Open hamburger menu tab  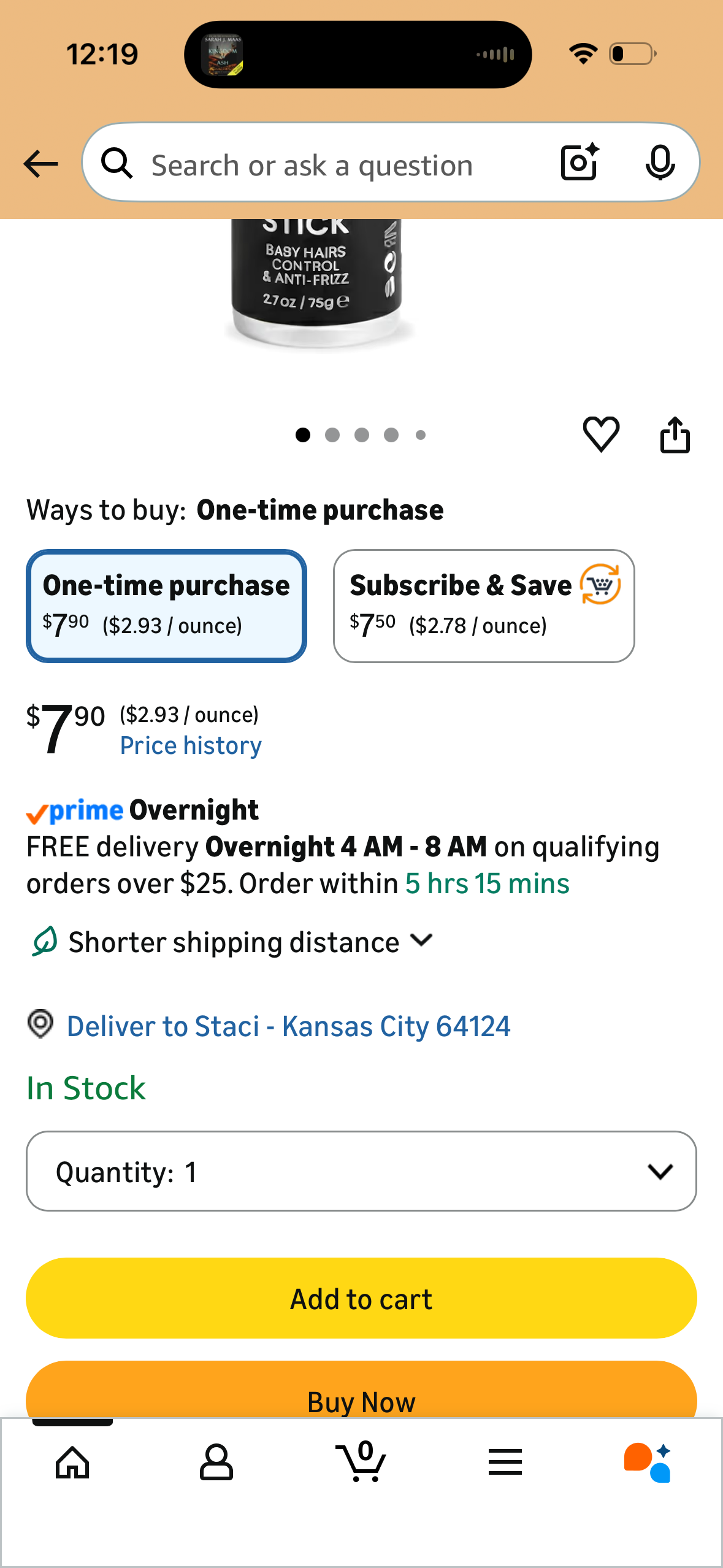505,1462
